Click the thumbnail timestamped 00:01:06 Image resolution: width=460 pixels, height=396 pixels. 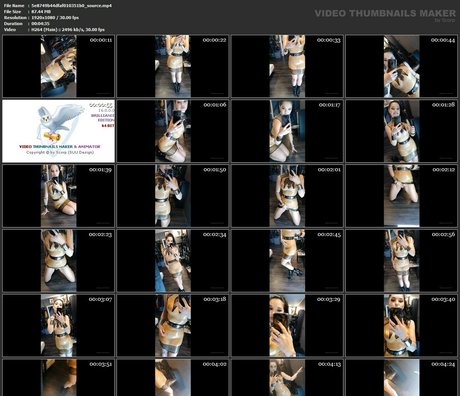[173, 131]
